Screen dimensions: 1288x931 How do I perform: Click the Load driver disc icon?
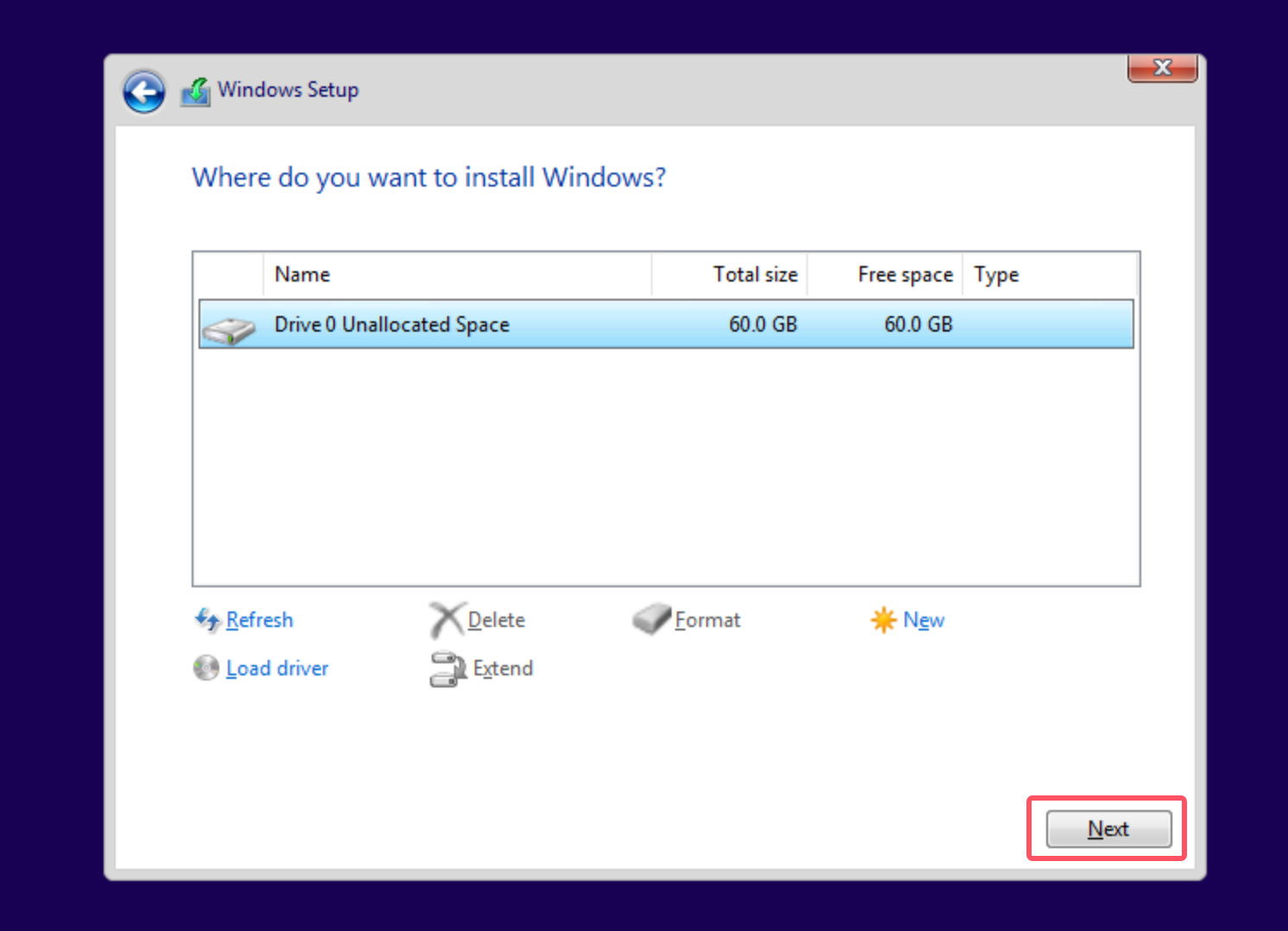pyautogui.click(x=205, y=668)
